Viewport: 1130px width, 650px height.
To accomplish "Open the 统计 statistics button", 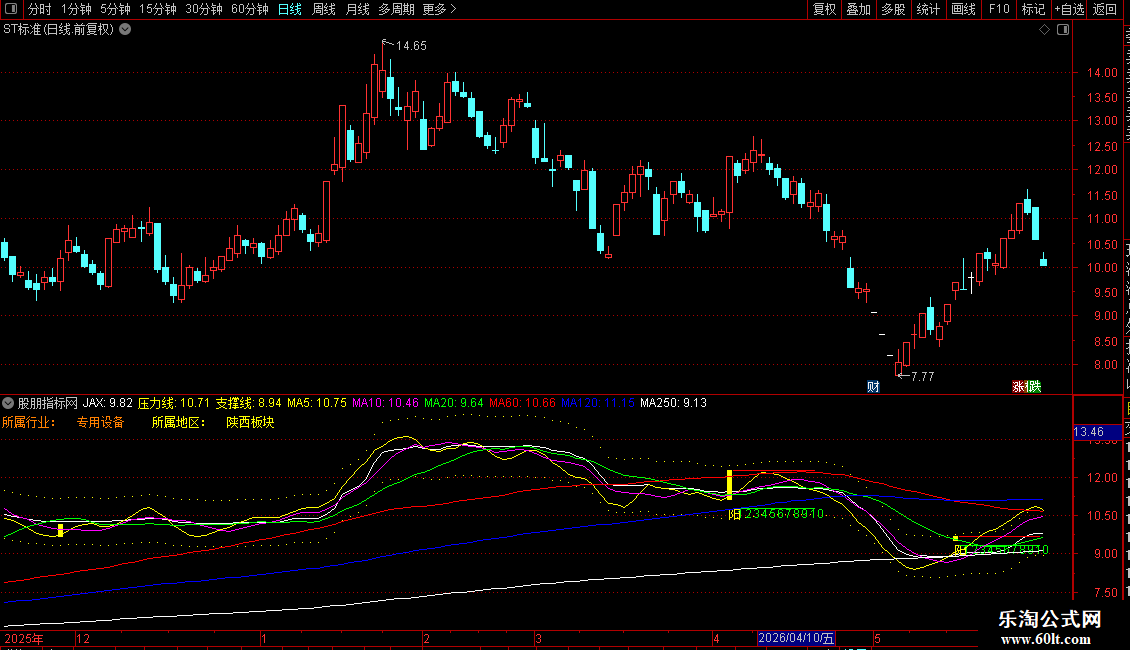I will [x=928, y=9].
